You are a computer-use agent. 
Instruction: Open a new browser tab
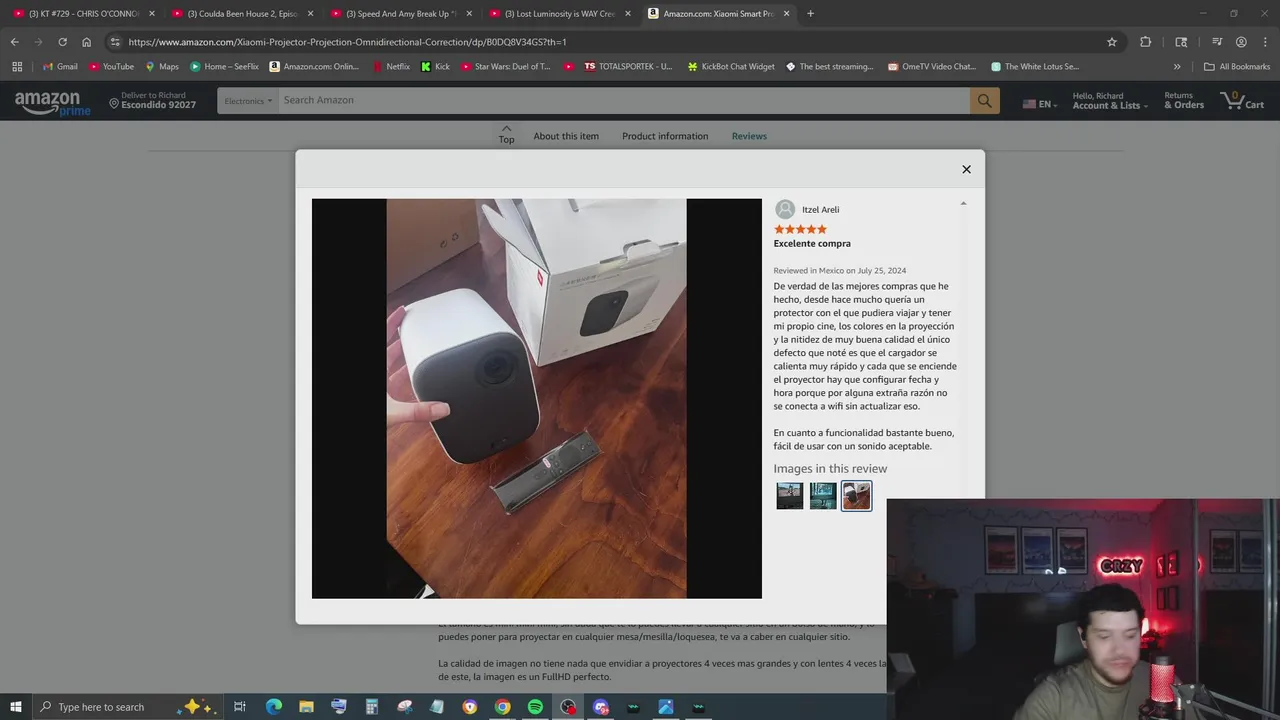point(810,14)
